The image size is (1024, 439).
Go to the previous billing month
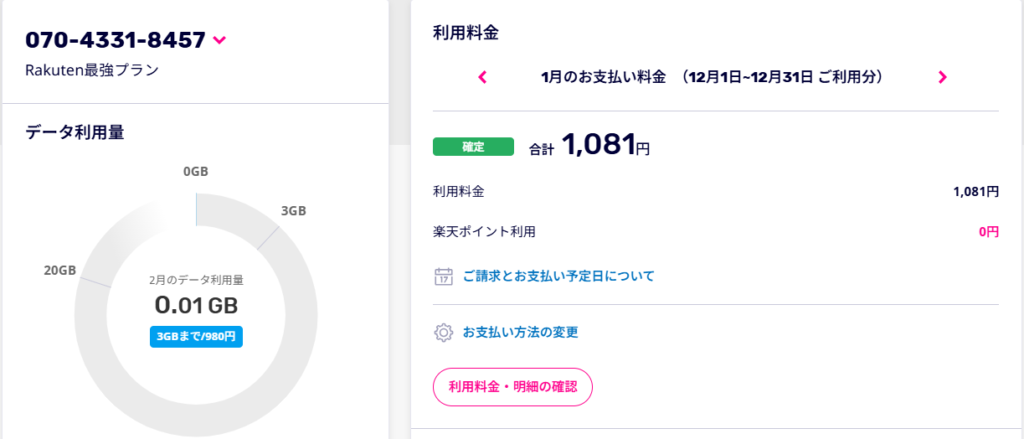point(483,77)
